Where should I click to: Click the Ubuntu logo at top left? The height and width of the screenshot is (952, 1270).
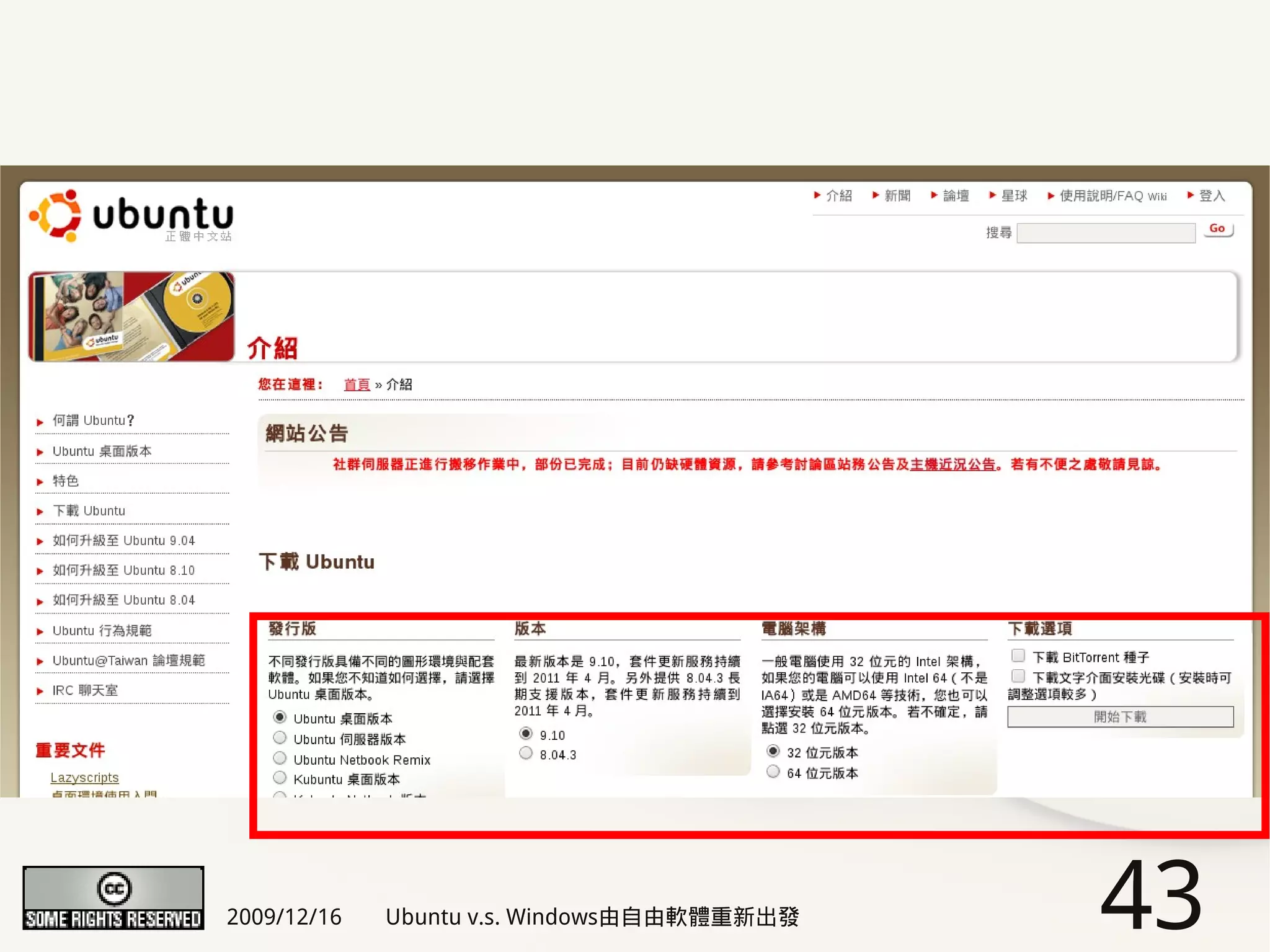131,216
